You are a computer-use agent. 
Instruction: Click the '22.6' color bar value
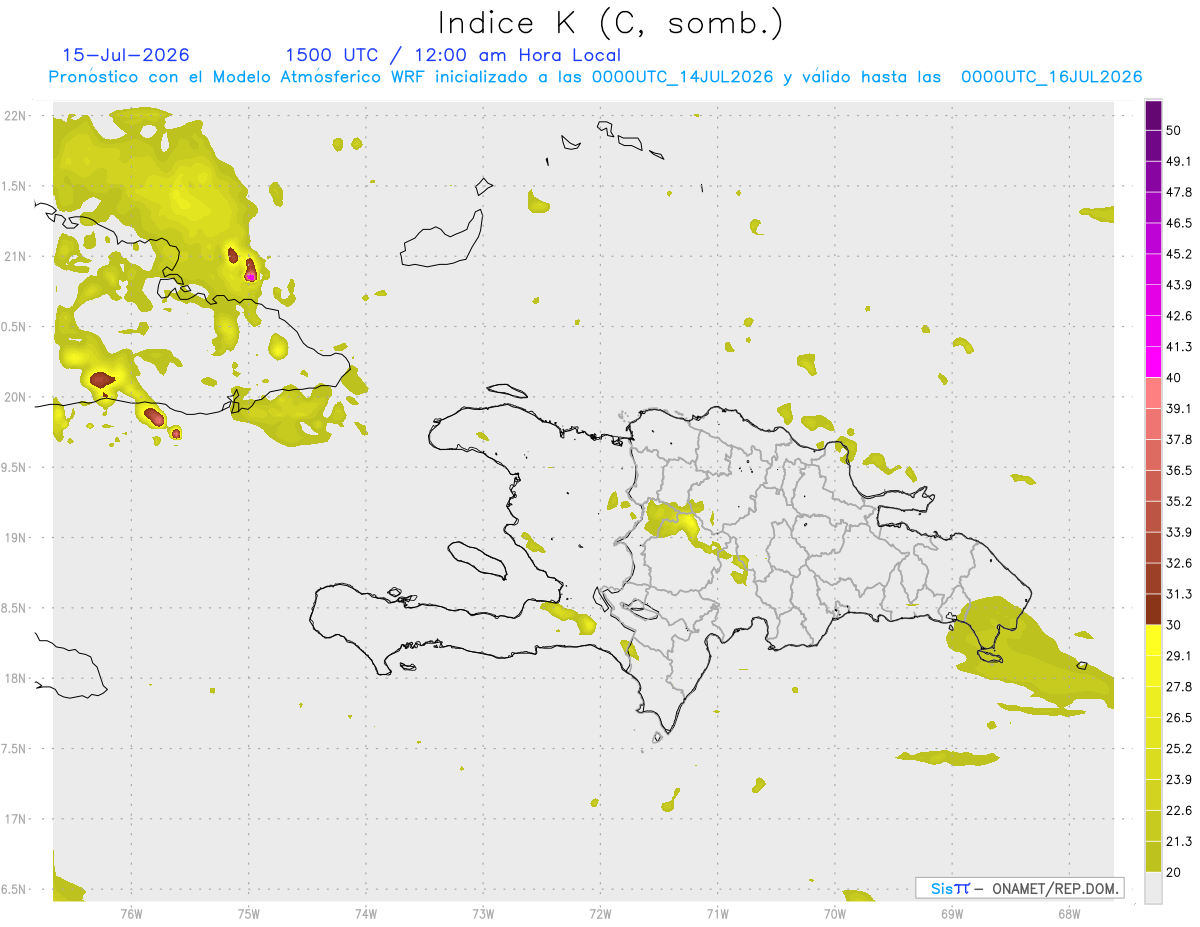[x=1179, y=810]
